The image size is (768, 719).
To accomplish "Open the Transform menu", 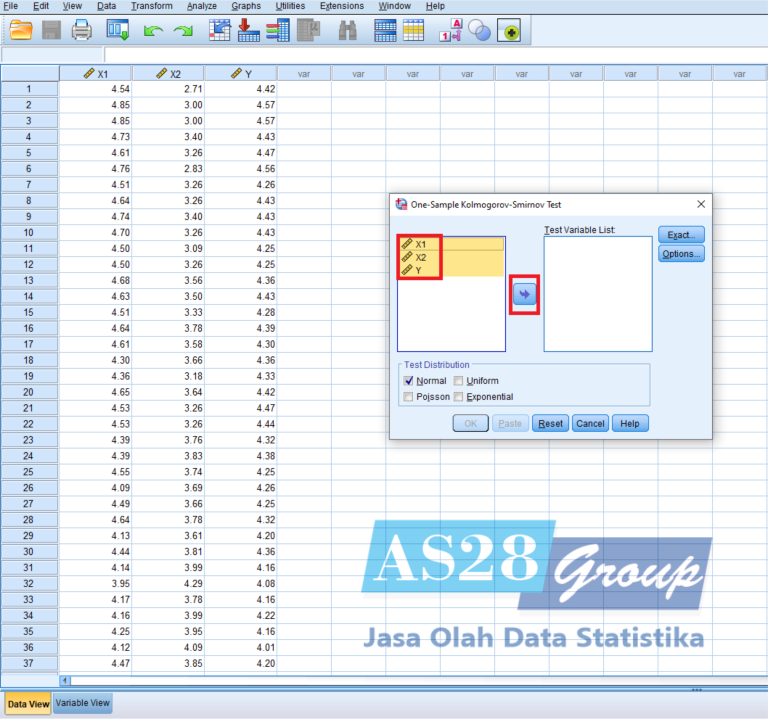I will tap(151, 6).
